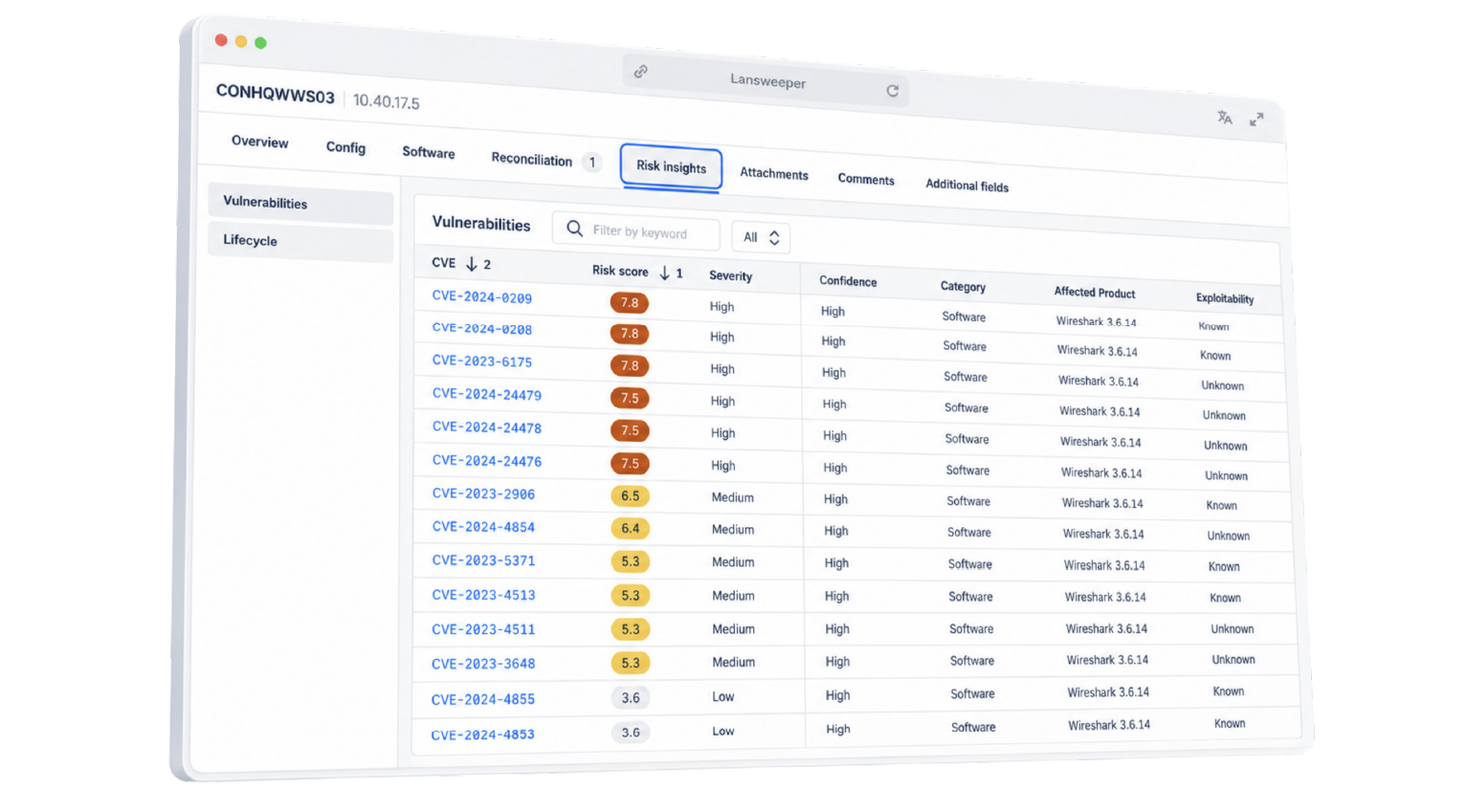Image resolution: width=1467 pixels, height=812 pixels.
Task: Open the CVE-2023-2906 link
Action: coord(483,494)
